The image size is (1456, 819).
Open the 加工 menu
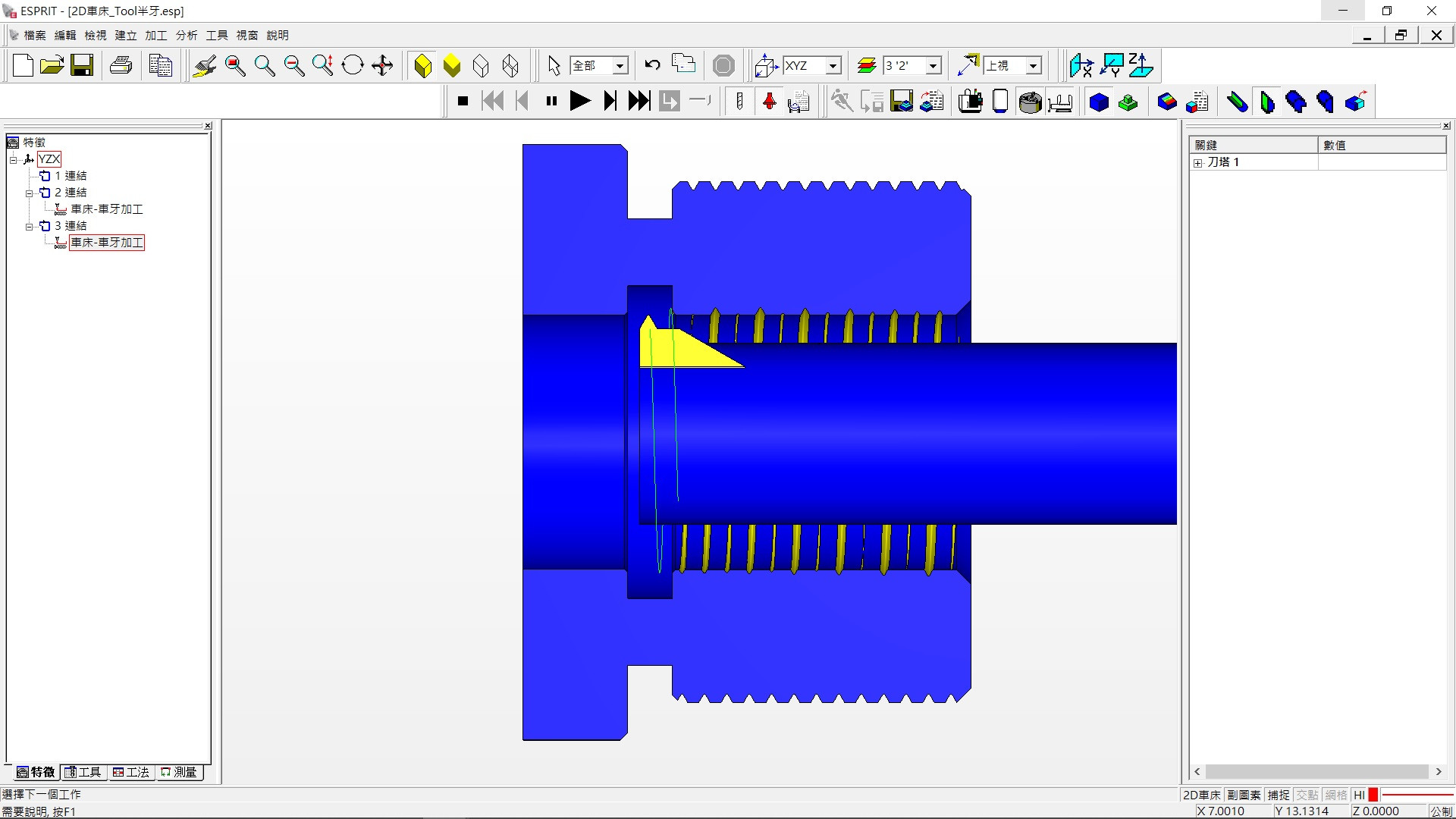155,35
